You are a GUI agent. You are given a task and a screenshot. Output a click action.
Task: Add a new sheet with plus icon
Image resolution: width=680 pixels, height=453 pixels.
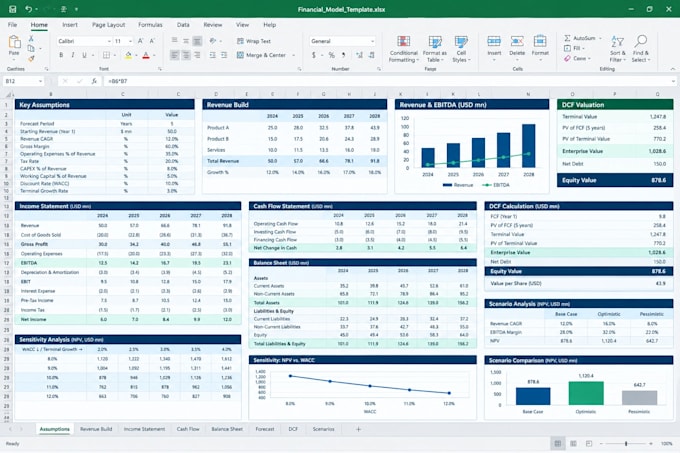(x=358, y=429)
